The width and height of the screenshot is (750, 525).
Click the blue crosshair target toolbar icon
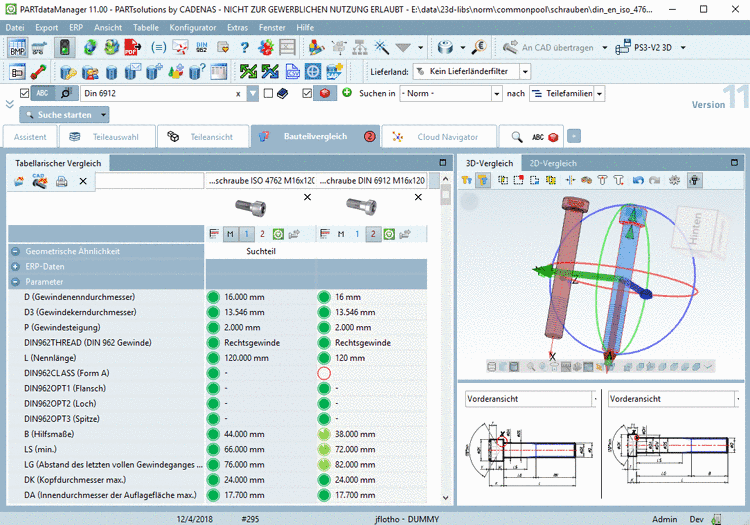click(x=313, y=72)
